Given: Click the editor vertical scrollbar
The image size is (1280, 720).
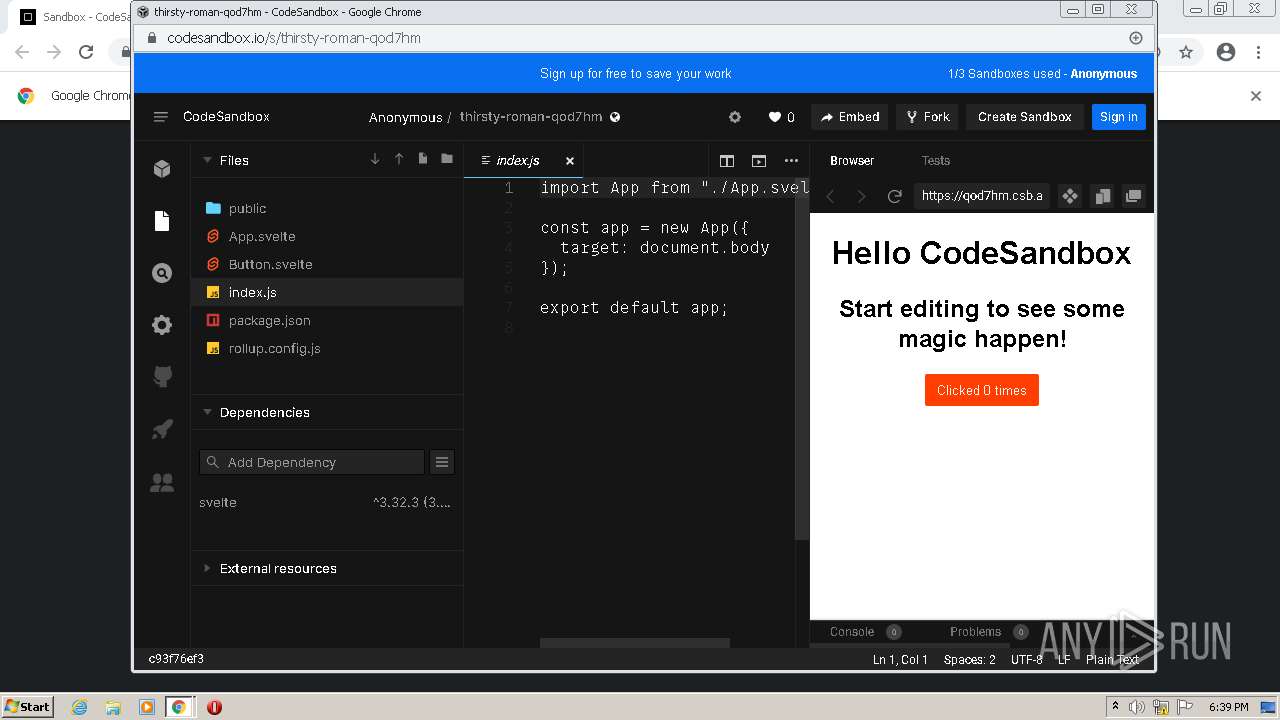Looking at the screenshot, I should 802,360.
